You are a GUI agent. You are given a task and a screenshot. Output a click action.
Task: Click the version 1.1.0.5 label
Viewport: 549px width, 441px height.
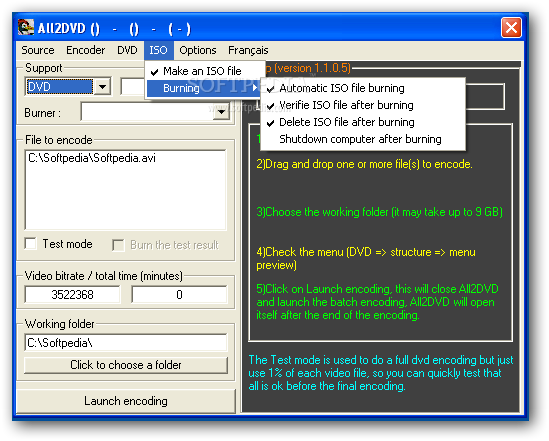point(313,68)
